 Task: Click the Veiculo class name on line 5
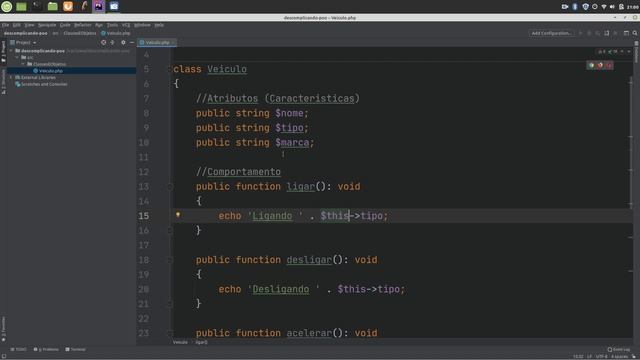coord(227,69)
